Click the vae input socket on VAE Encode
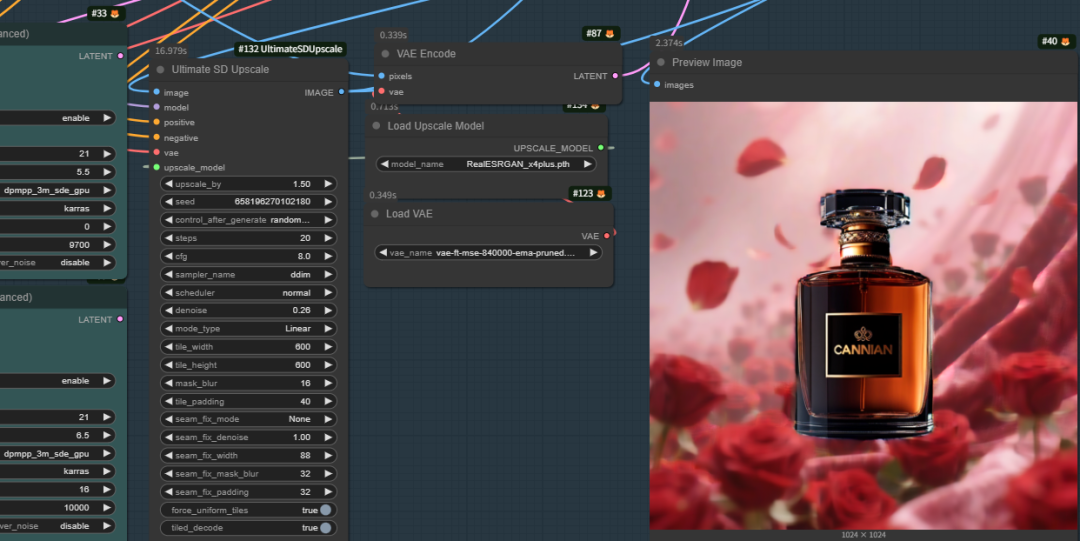Viewport: 1080px width, 541px height. tap(382, 91)
